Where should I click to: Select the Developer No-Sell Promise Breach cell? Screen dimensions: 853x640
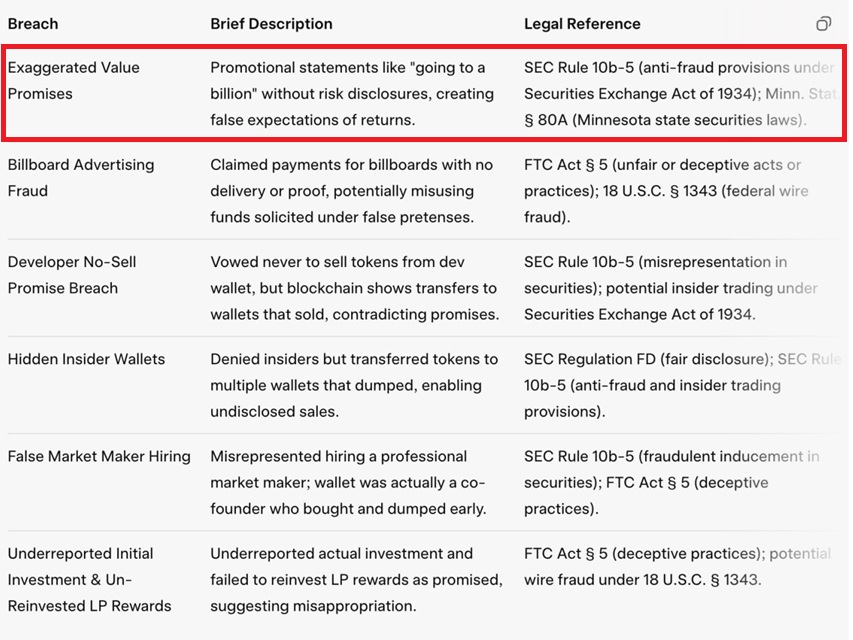click(x=72, y=275)
